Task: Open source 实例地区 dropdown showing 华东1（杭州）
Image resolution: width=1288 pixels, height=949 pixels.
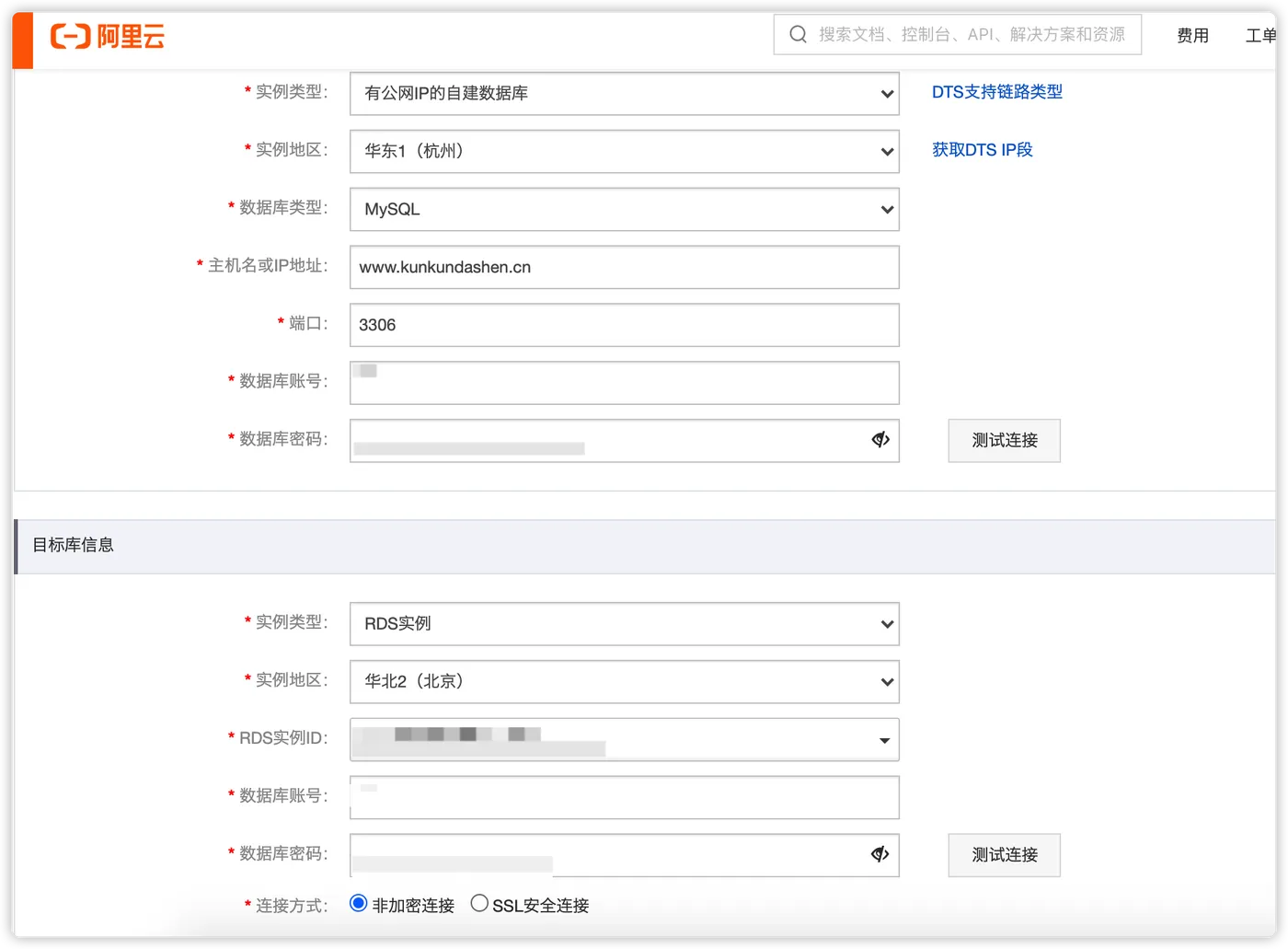Action: pyautogui.click(x=625, y=152)
